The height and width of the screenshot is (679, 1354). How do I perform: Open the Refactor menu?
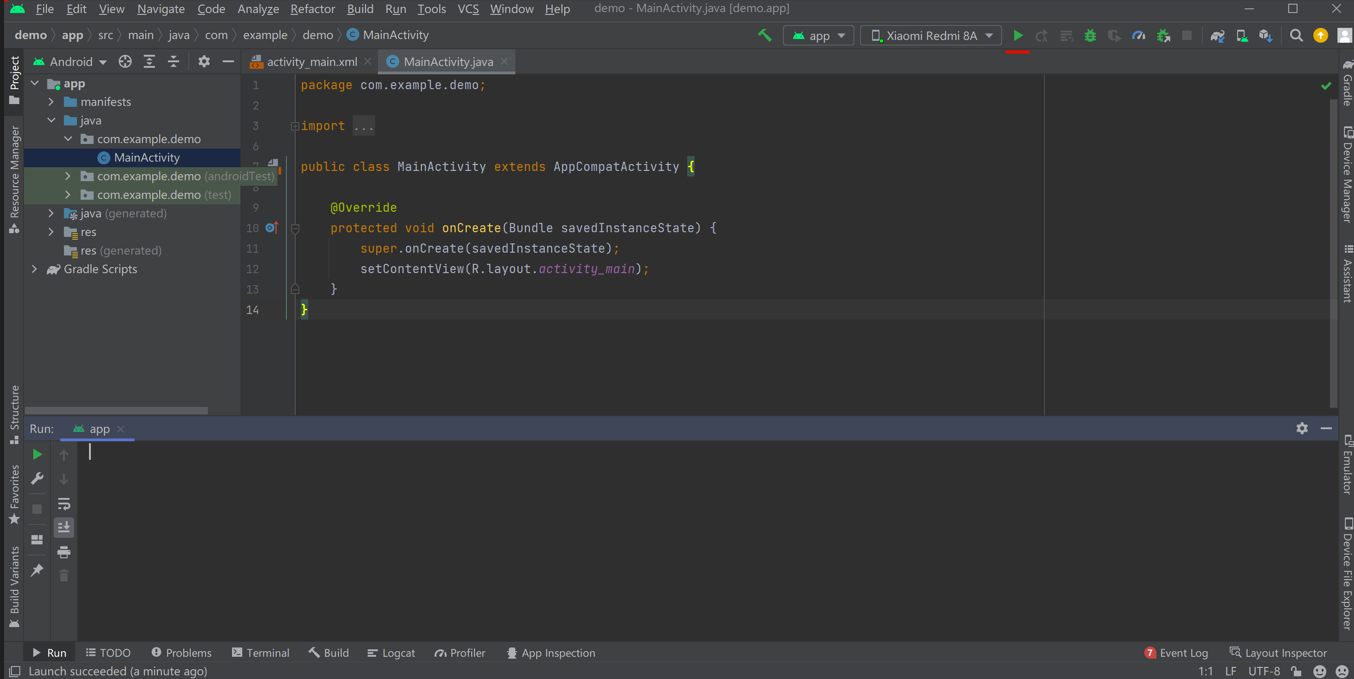(312, 9)
